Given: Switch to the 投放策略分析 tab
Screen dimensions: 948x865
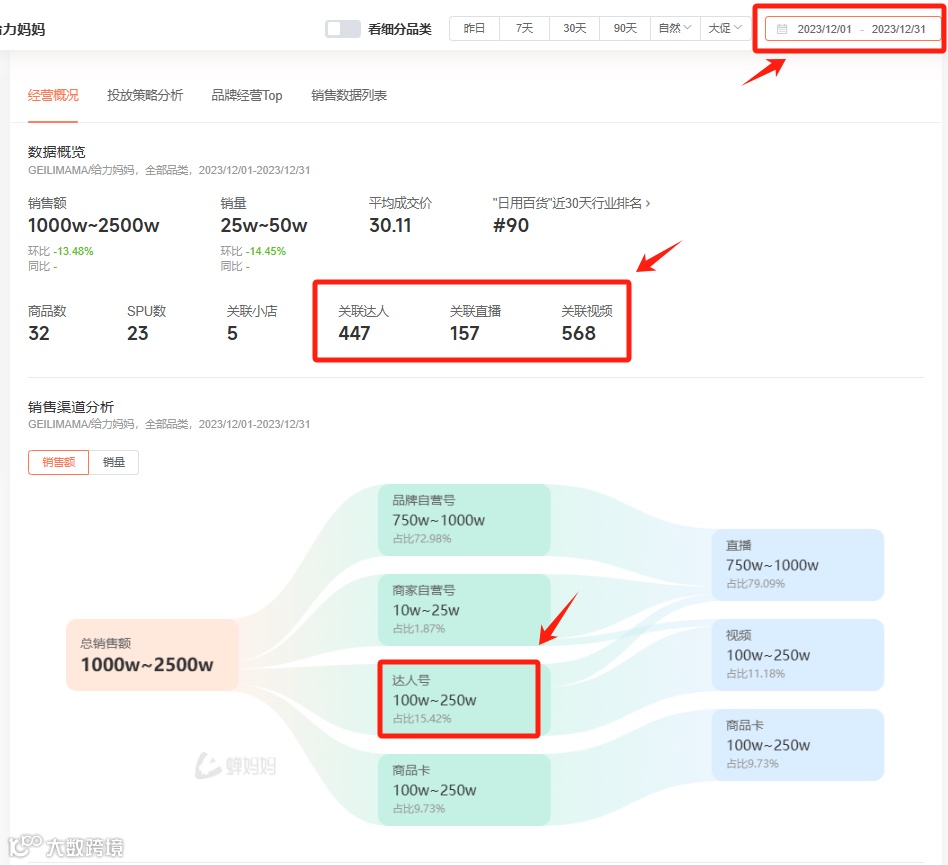Looking at the screenshot, I should click(x=145, y=96).
